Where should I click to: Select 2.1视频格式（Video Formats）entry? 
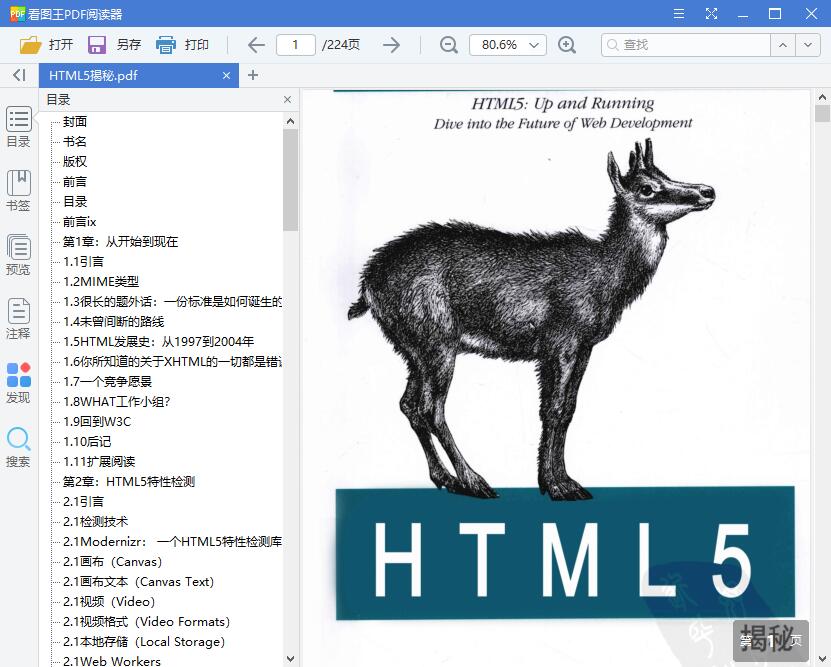[146, 621]
